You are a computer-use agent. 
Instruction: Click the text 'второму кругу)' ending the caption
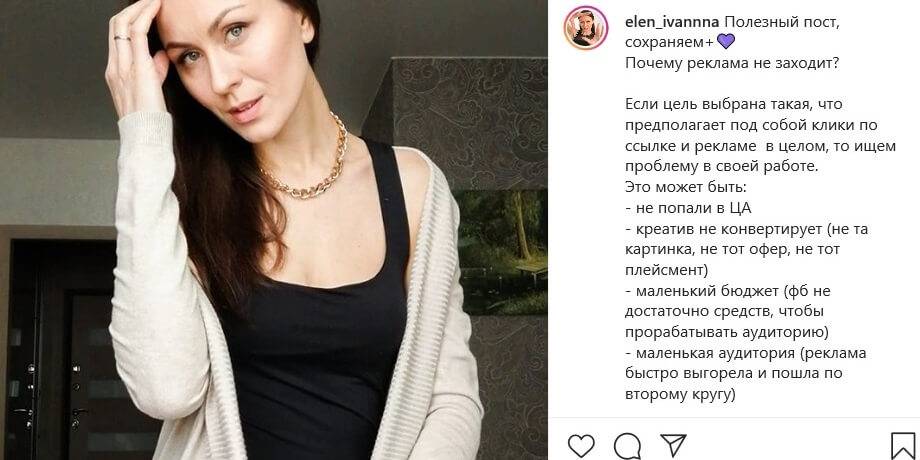pyautogui.click(x=680, y=394)
